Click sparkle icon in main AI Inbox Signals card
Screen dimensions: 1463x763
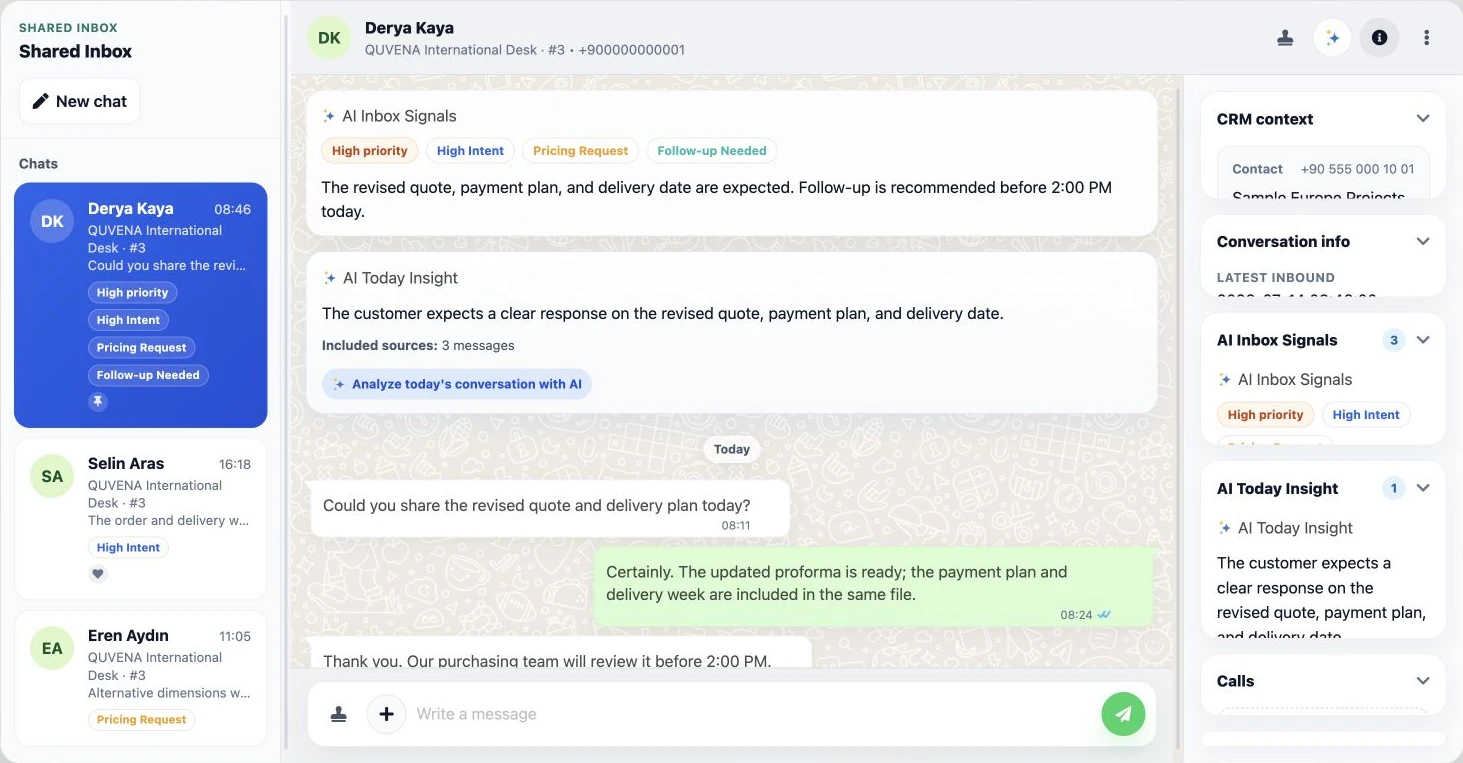click(x=329, y=116)
